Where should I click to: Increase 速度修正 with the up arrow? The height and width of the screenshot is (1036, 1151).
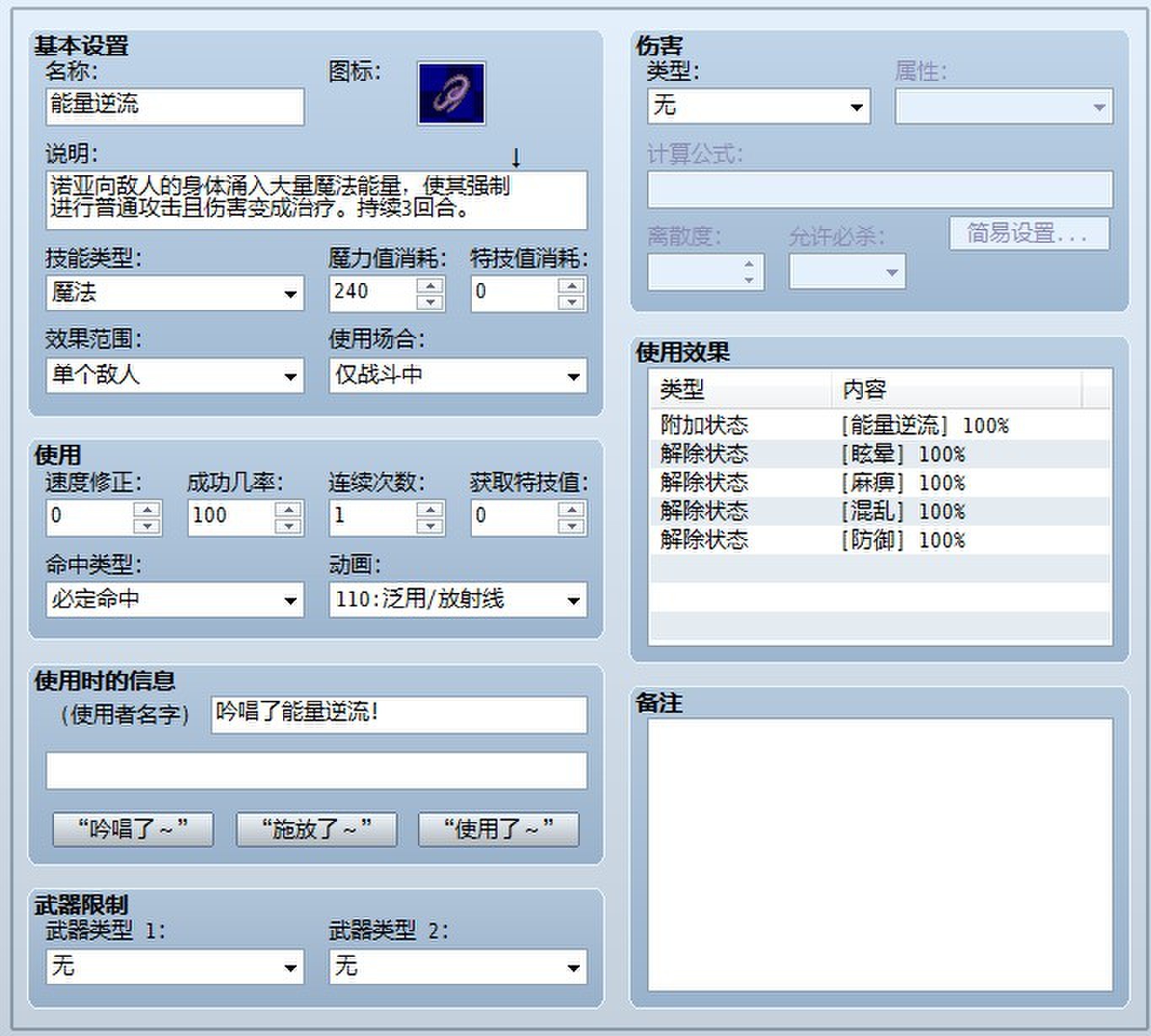coord(147,509)
